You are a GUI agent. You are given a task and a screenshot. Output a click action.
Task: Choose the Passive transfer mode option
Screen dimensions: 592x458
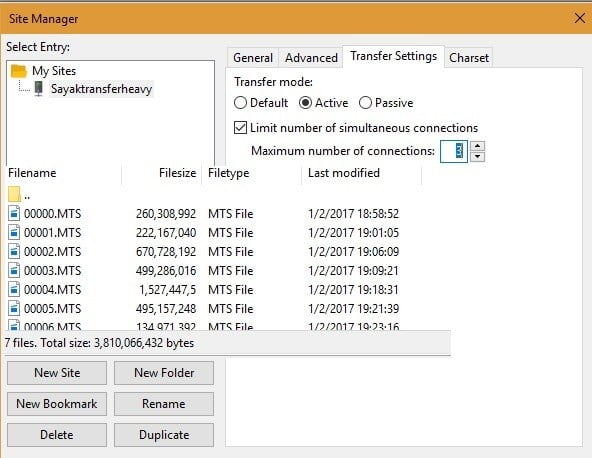365,103
